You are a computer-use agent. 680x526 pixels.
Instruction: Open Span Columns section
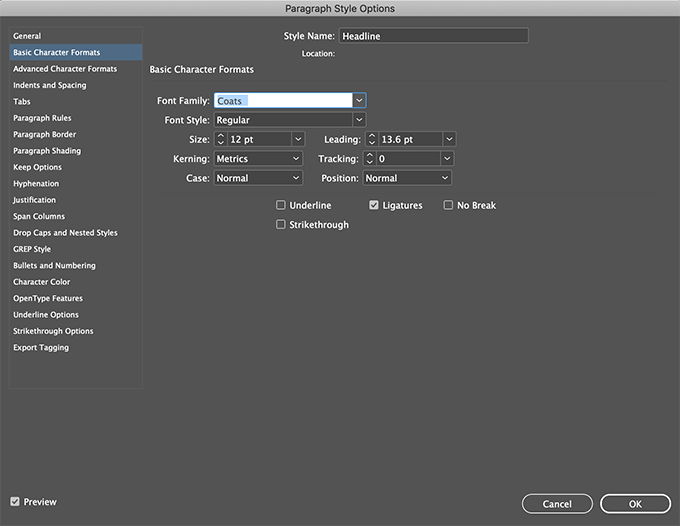click(x=76, y=216)
